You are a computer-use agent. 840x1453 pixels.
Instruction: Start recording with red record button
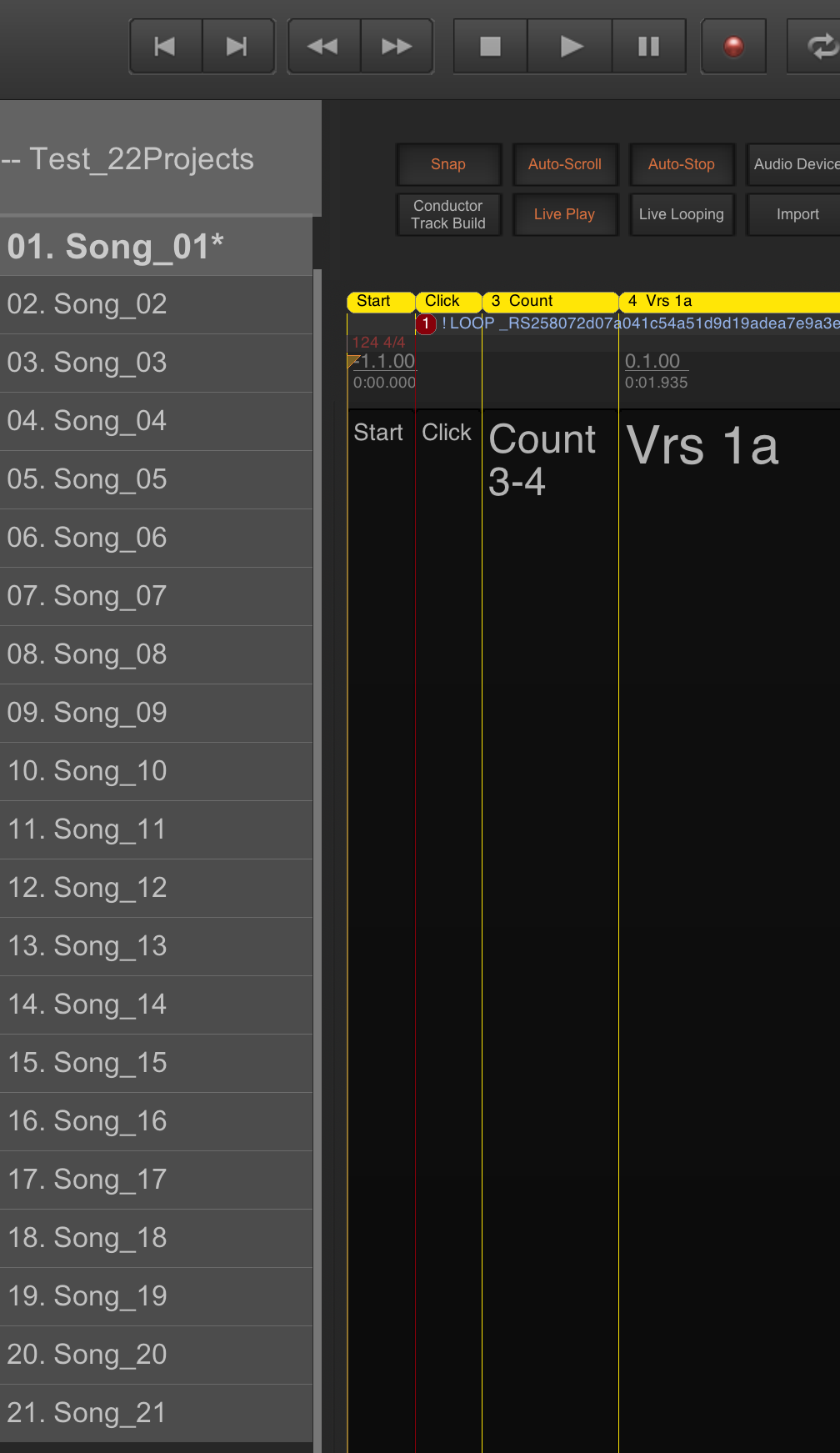pos(733,47)
